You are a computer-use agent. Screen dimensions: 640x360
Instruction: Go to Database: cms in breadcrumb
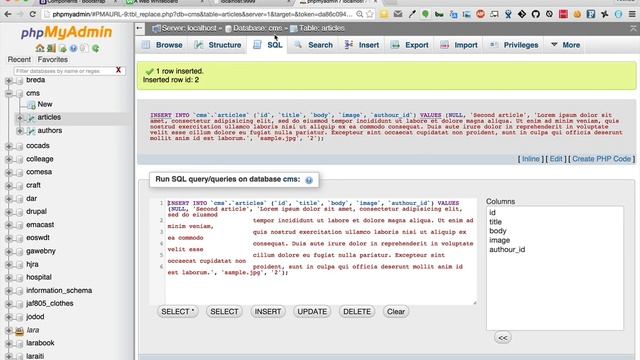pyautogui.click(x=257, y=28)
